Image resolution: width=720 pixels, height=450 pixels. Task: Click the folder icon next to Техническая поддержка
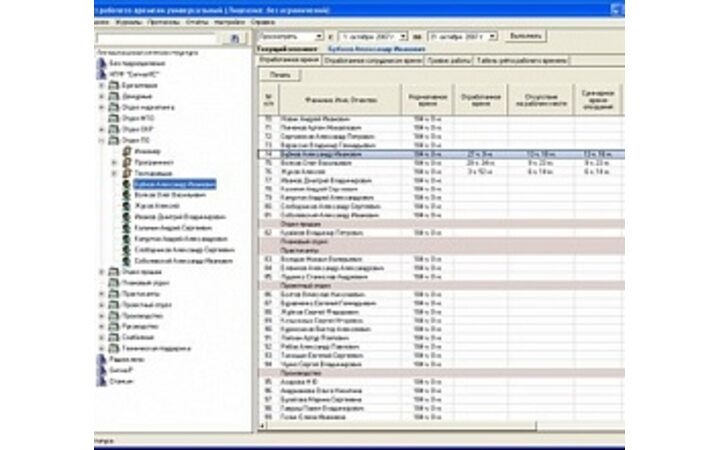(113, 347)
